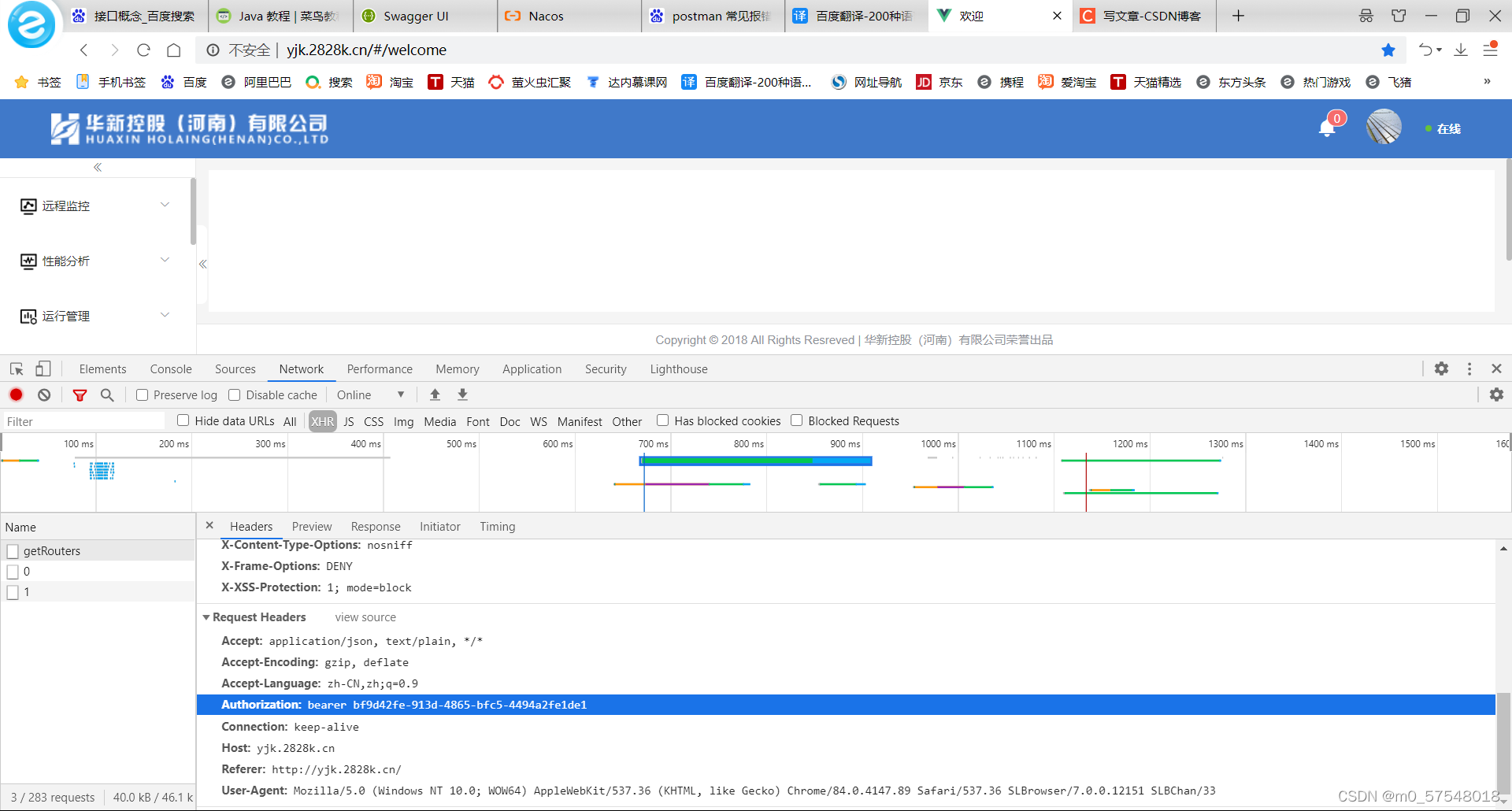Screen dimensions: 1512x811
Task: Open a new browser tab
Action: coord(1238,16)
